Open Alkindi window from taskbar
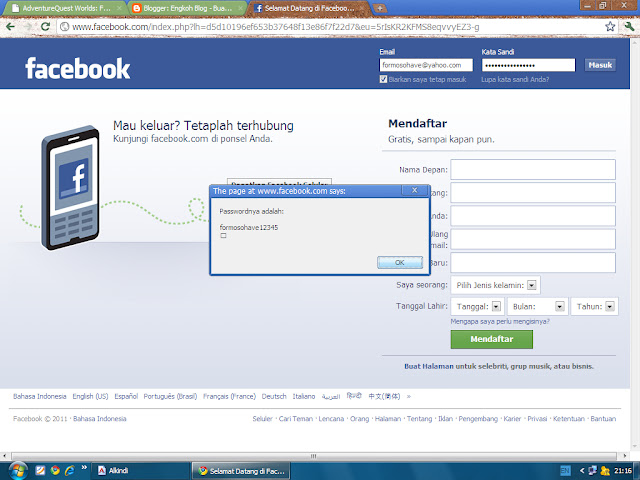Viewport: 640px width, 480px height. (140, 471)
